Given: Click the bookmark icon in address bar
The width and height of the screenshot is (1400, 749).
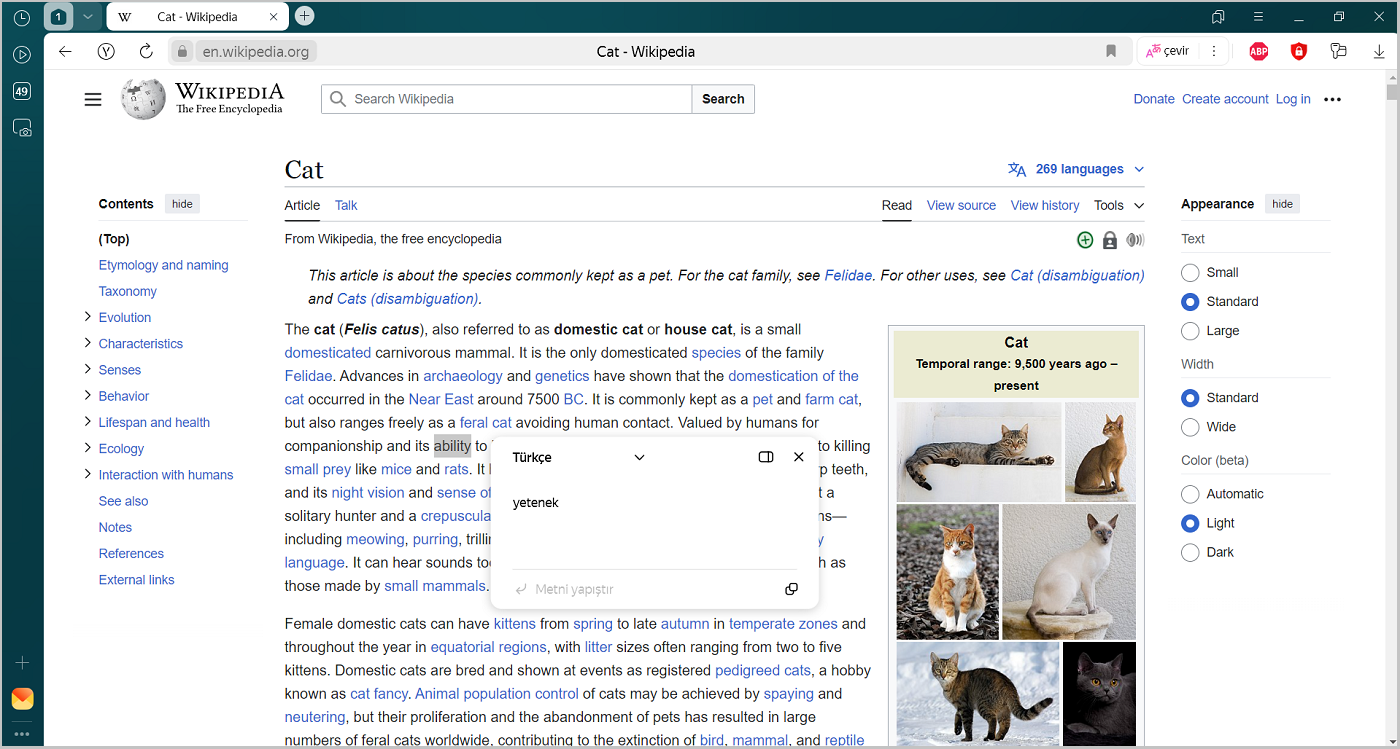Looking at the screenshot, I should coord(1111,51).
